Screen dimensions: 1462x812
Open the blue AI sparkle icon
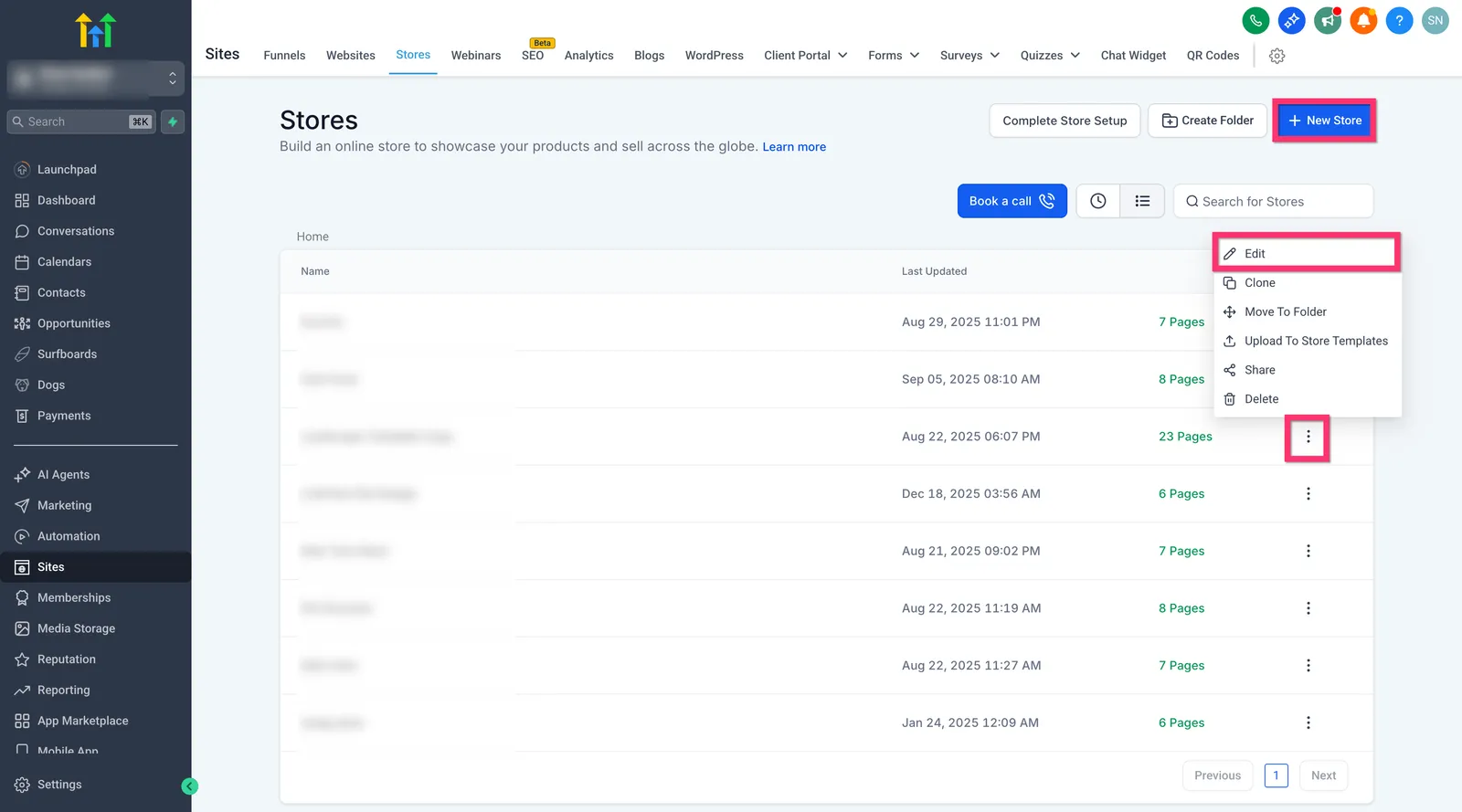[1291, 20]
